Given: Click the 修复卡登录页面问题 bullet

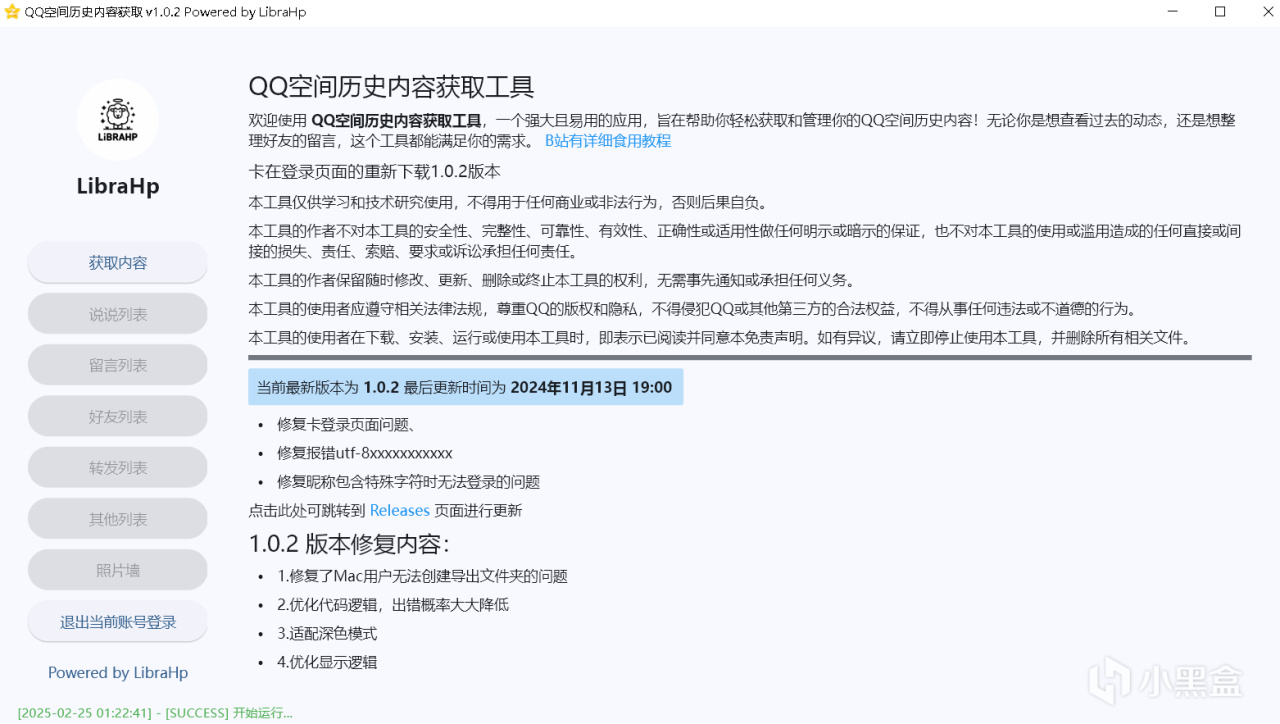Looking at the screenshot, I should 347,424.
